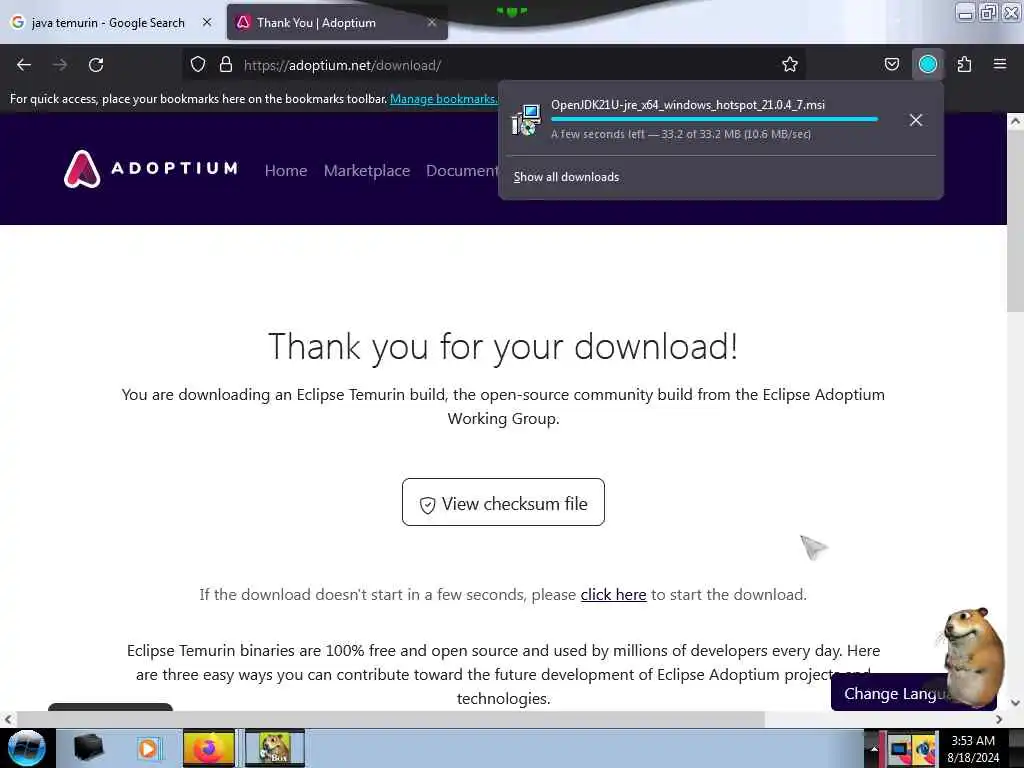1024x768 pixels.
Task: Reload the Adoptium download page
Action: 96,65
